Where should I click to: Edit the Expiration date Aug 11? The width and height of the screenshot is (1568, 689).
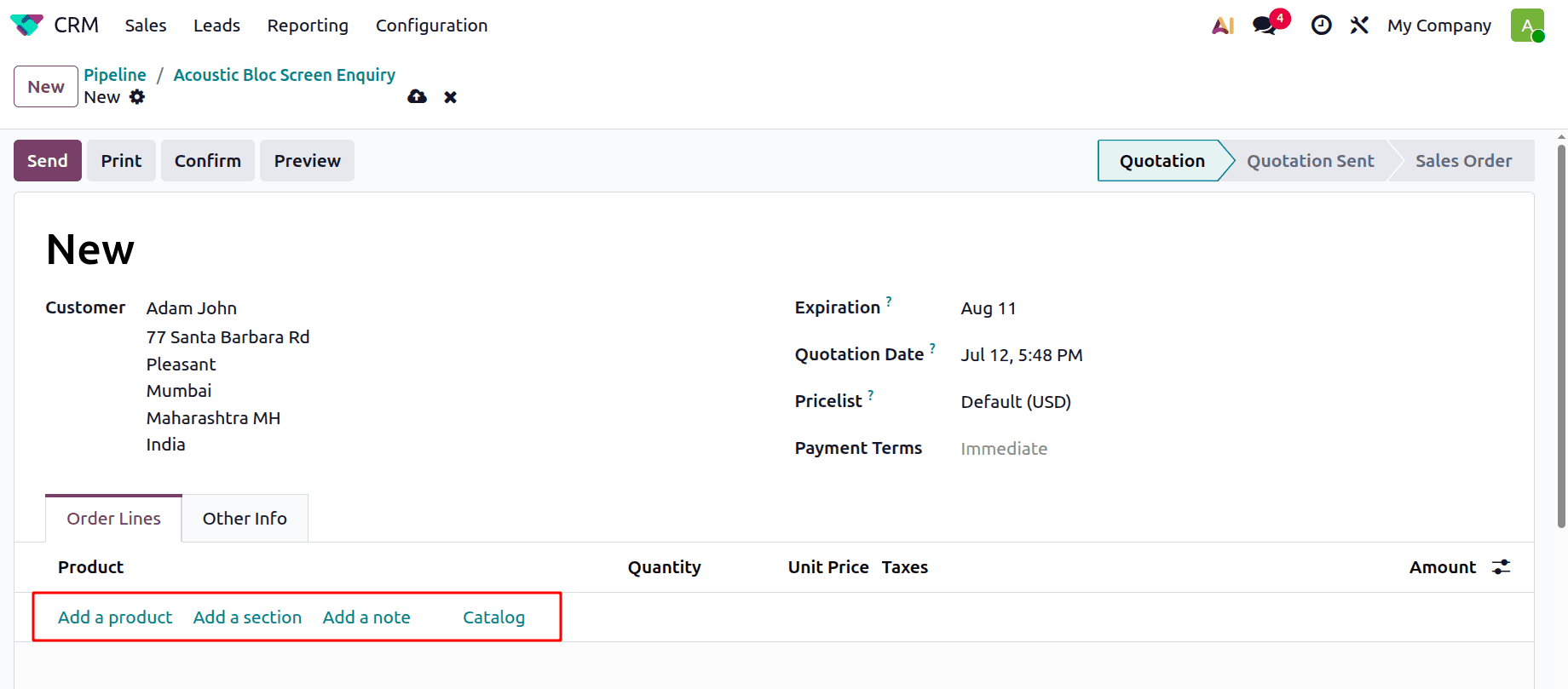click(x=989, y=308)
